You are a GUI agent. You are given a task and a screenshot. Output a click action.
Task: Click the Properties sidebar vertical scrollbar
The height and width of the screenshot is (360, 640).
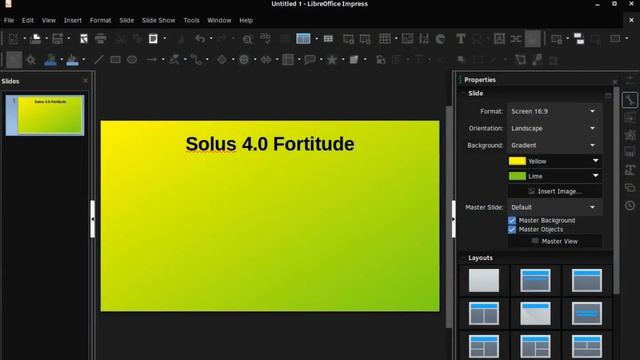click(x=616, y=190)
